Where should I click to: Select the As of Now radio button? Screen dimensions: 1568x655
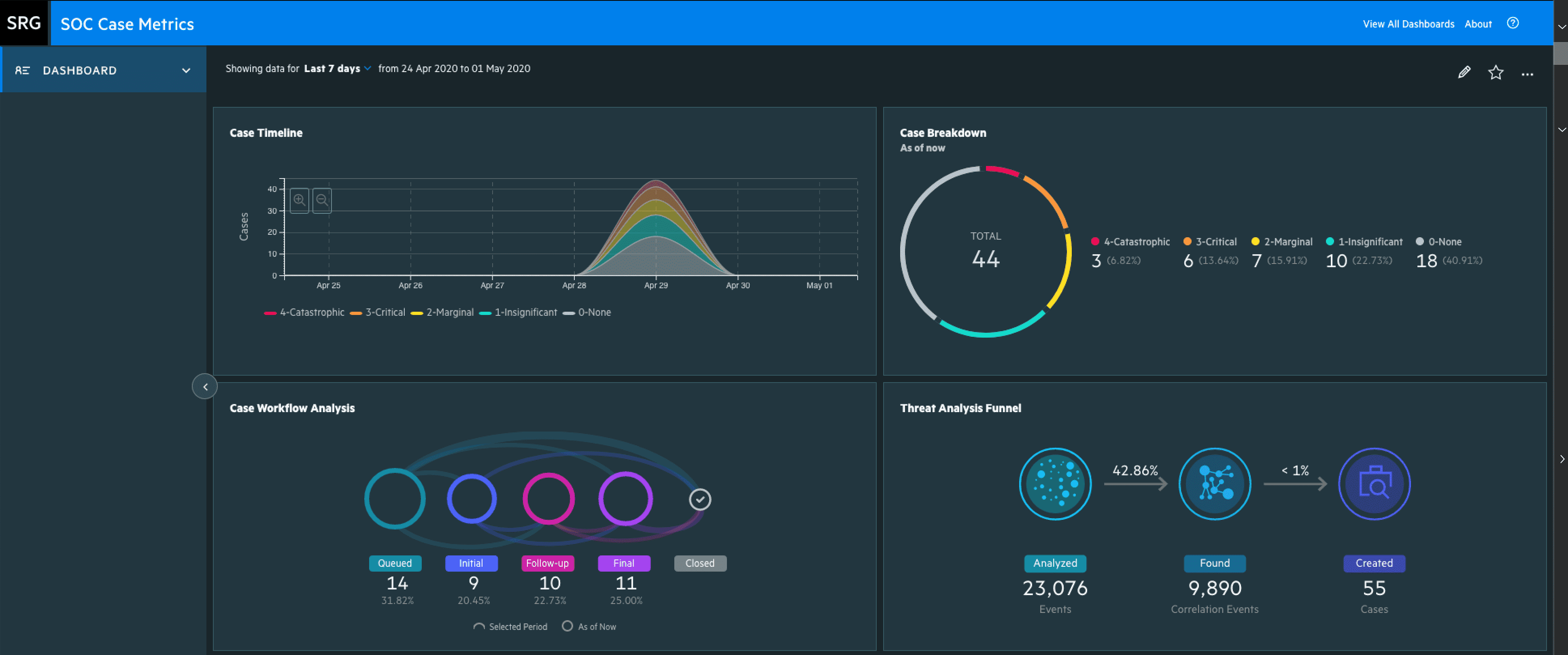567,626
